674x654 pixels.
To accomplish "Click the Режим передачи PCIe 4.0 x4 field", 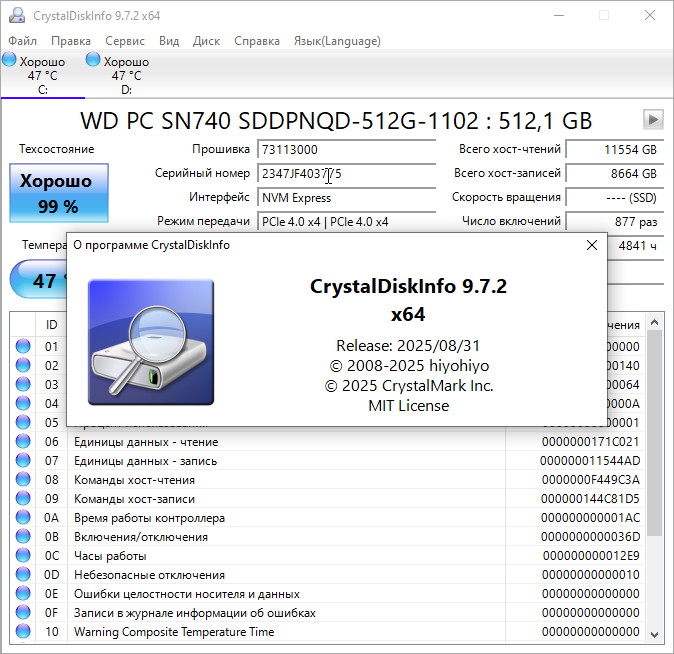I will point(346,221).
